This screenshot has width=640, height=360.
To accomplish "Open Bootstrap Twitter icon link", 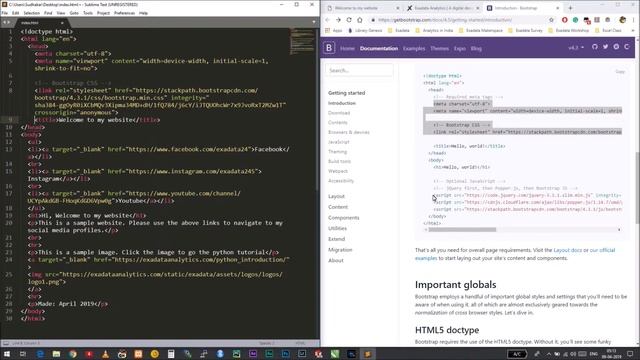I will click(605, 47).
